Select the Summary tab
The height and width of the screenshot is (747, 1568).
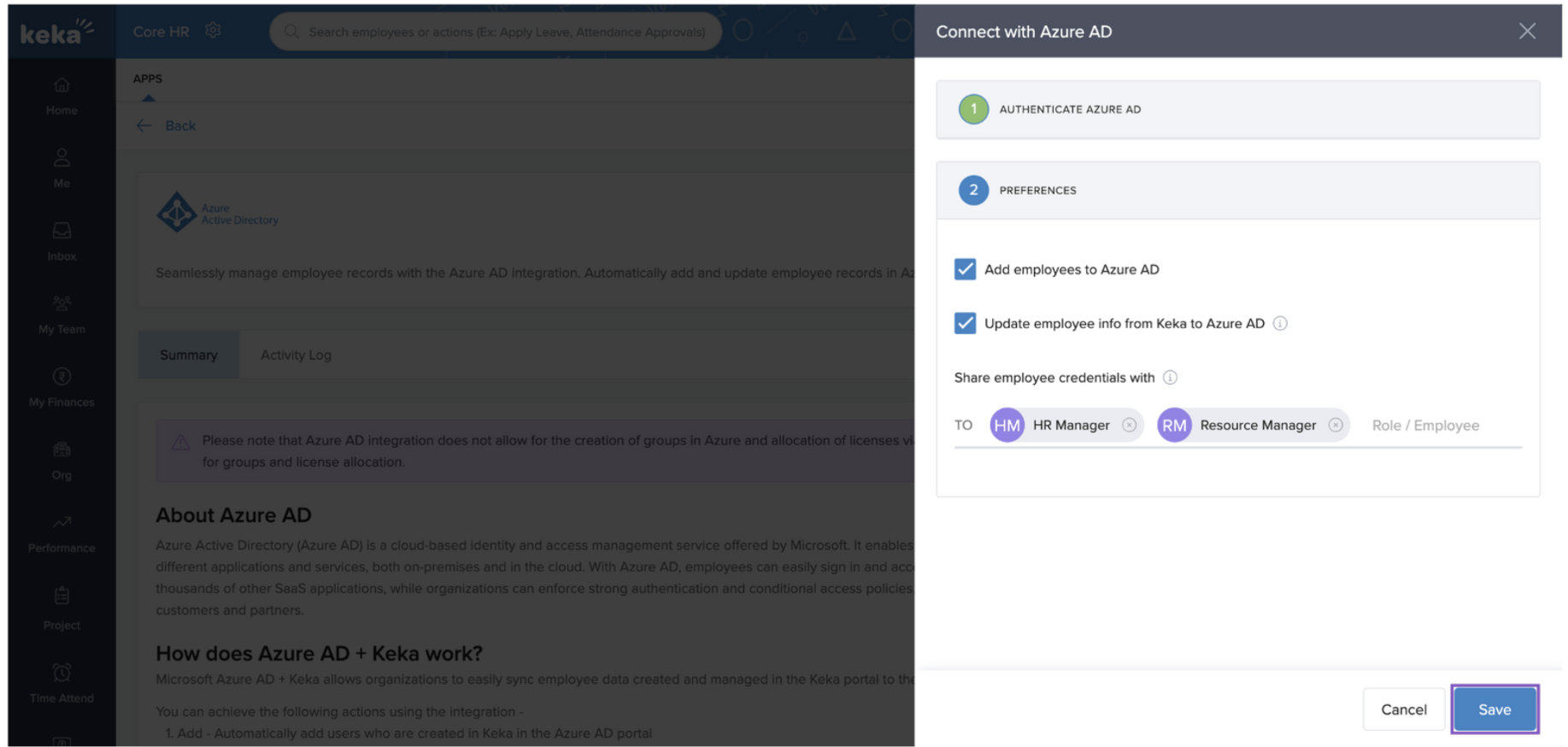[189, 355]
